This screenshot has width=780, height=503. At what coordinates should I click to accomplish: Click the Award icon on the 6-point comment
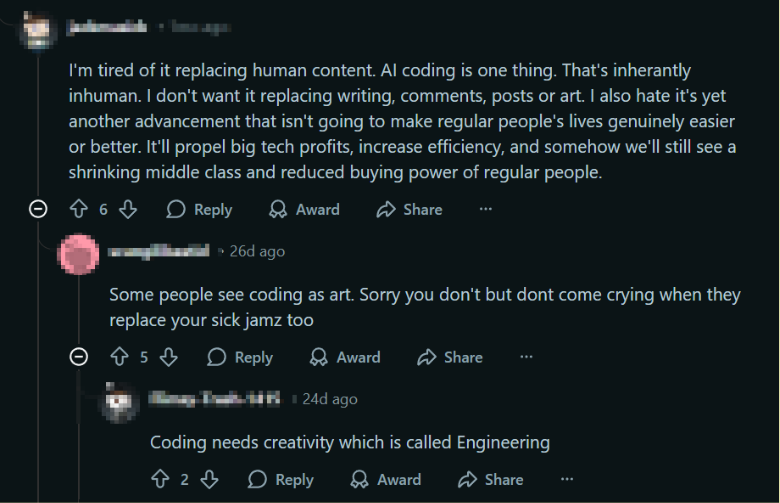coord(279,209)
